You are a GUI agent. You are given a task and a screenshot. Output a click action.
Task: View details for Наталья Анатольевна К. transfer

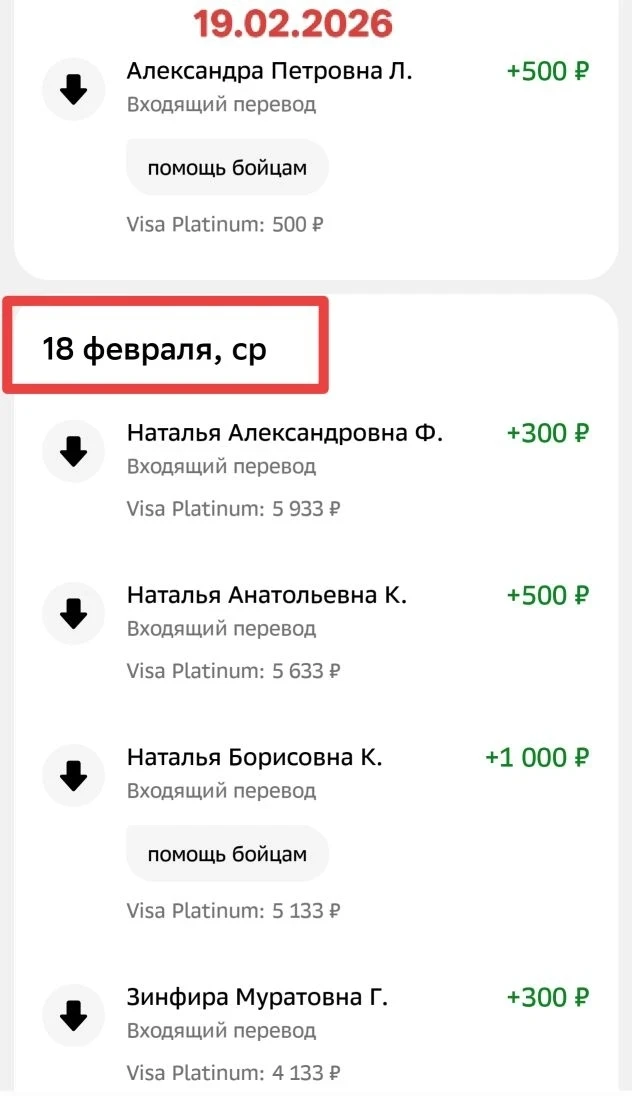pos(266,596)
